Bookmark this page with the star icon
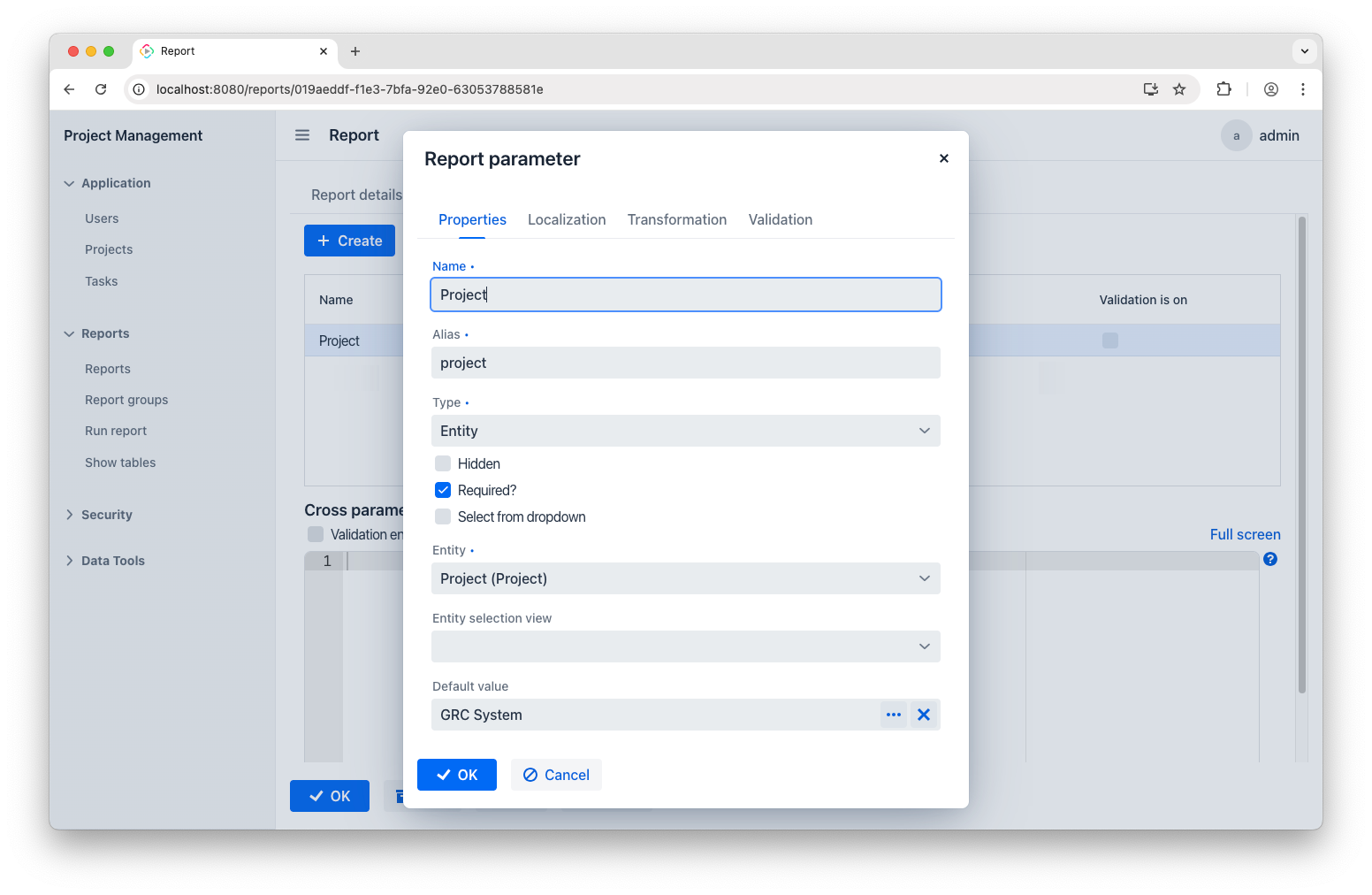Image resolution: width=1372 pixels, height=895 pixels. [1179, 89]
